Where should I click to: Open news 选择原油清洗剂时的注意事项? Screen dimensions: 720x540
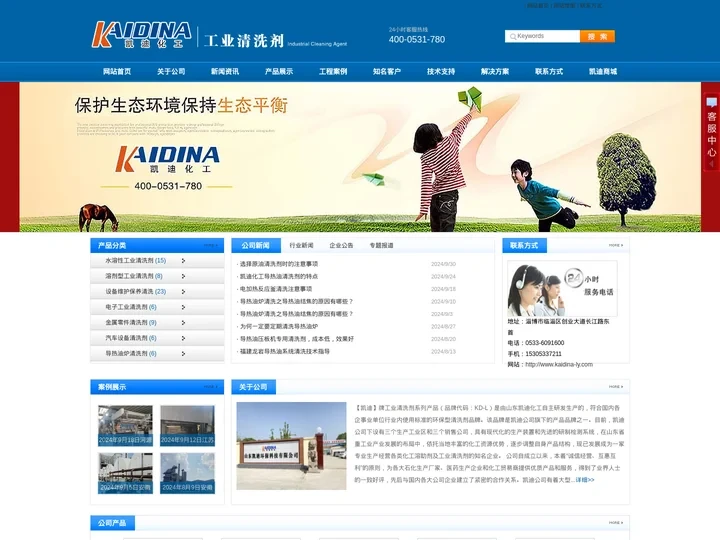pos(279,264)
